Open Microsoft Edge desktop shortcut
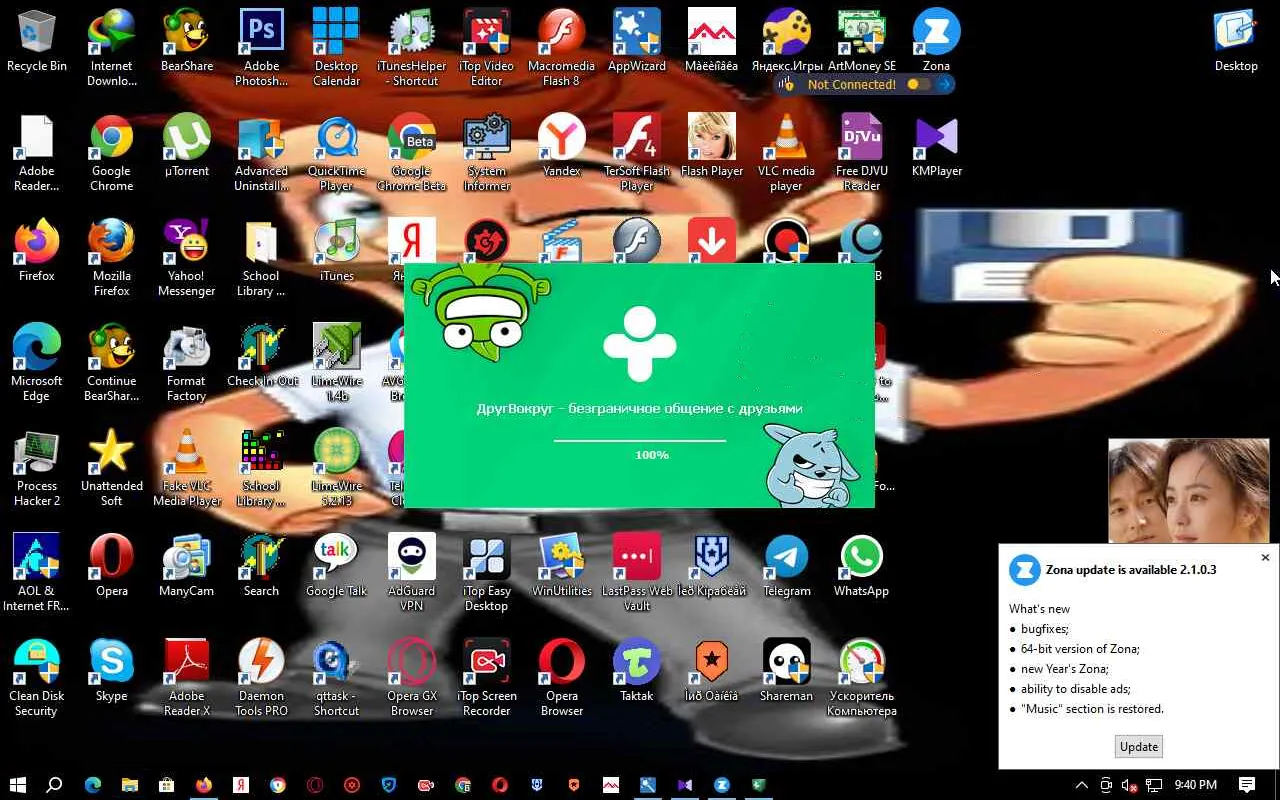The height and width of the screenshot is (800, 1280). [37, 363]
